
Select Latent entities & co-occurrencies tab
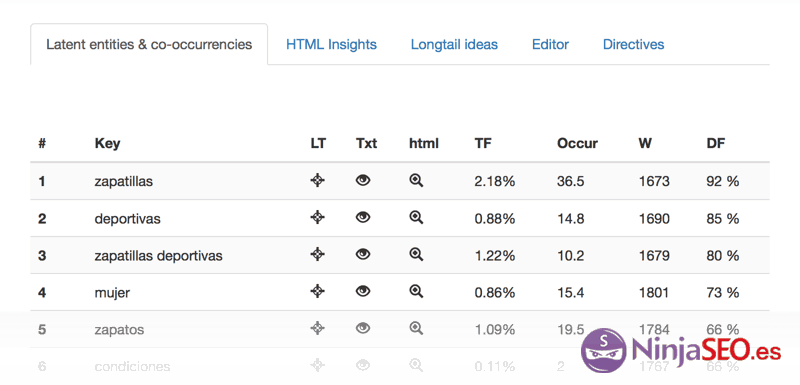coord(149,44)
